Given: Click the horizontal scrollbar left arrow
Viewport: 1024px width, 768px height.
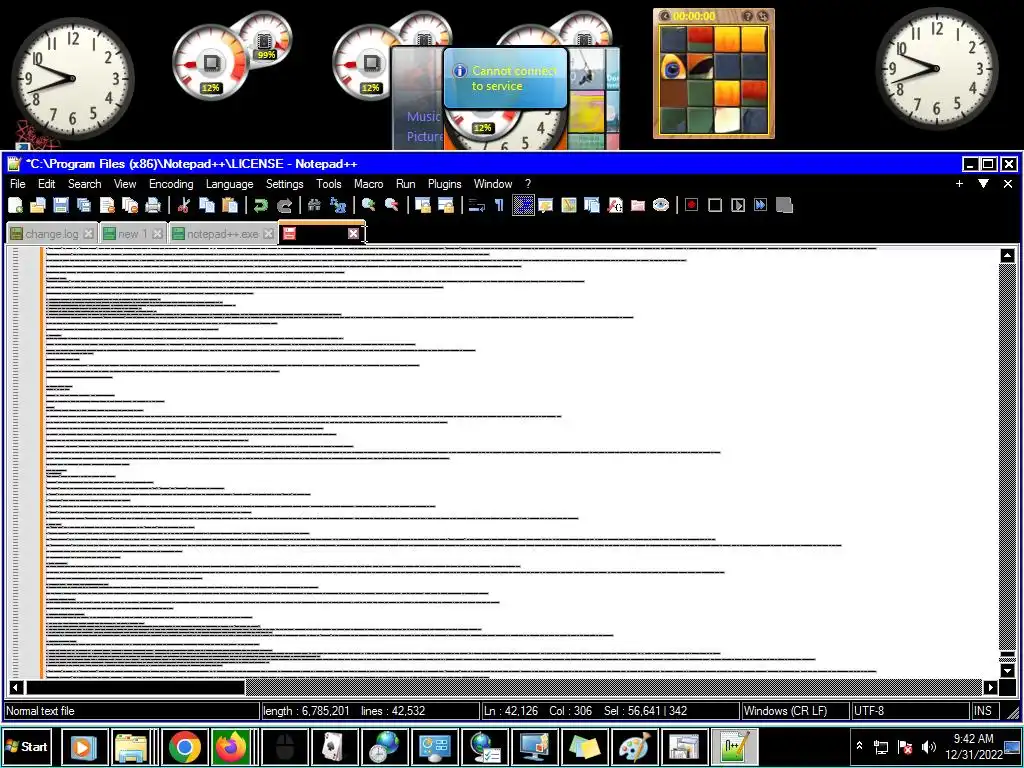Looking at the screenshot, I should tap(16, 687).
